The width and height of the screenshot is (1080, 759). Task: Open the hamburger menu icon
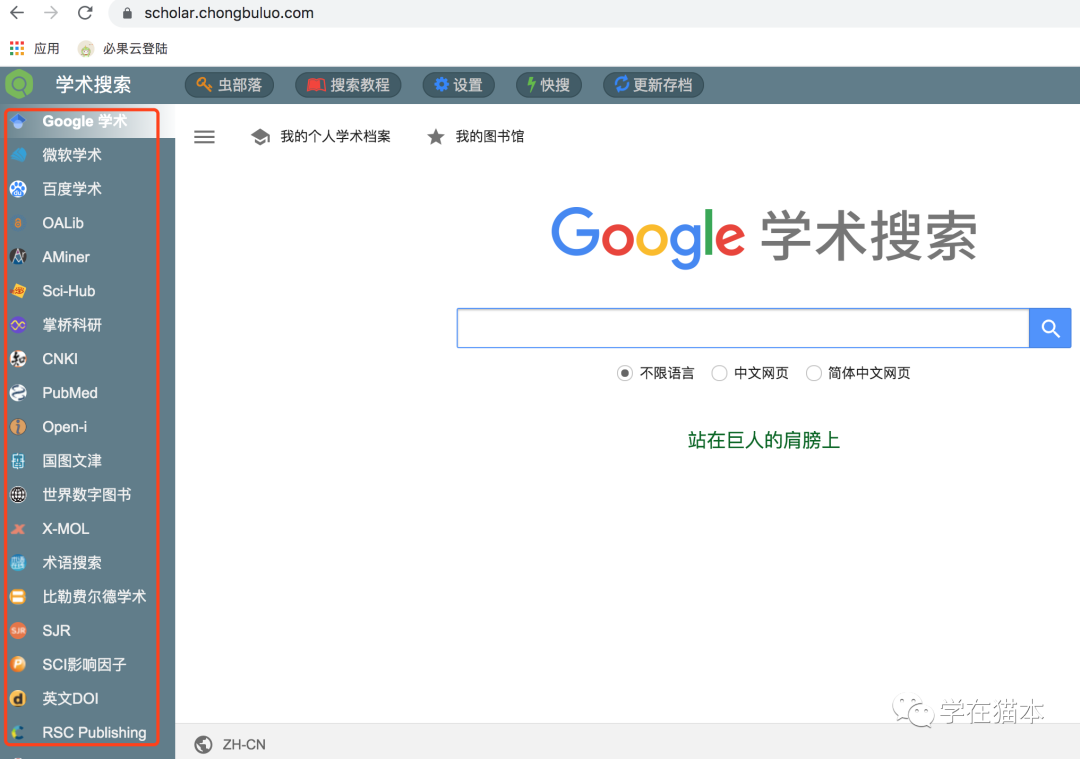pos(204,136)
